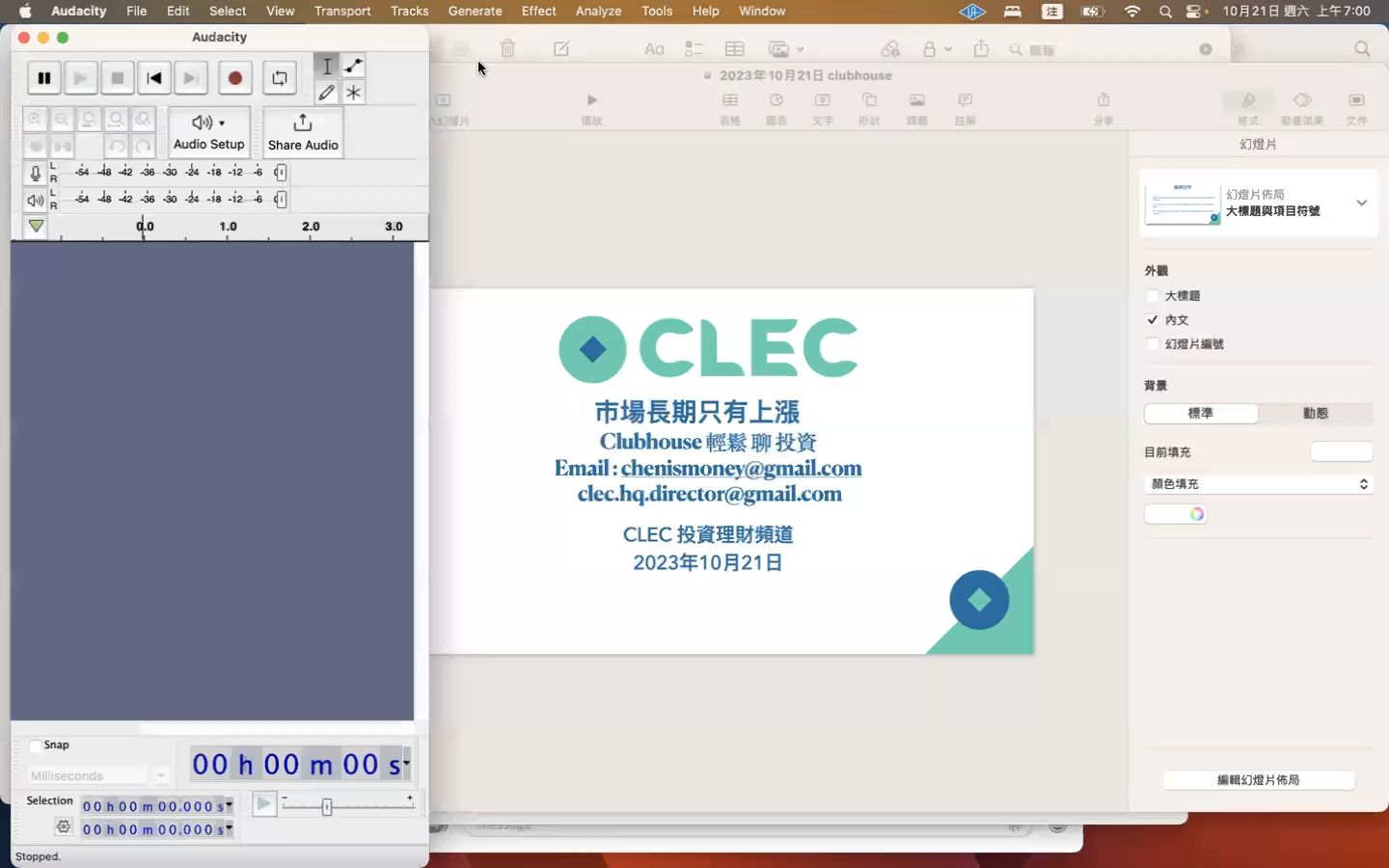The height and width of the screenshot is (868, 1389).
Task: Click the Zoom In magnifier icon
Action: tap(35, 120)
